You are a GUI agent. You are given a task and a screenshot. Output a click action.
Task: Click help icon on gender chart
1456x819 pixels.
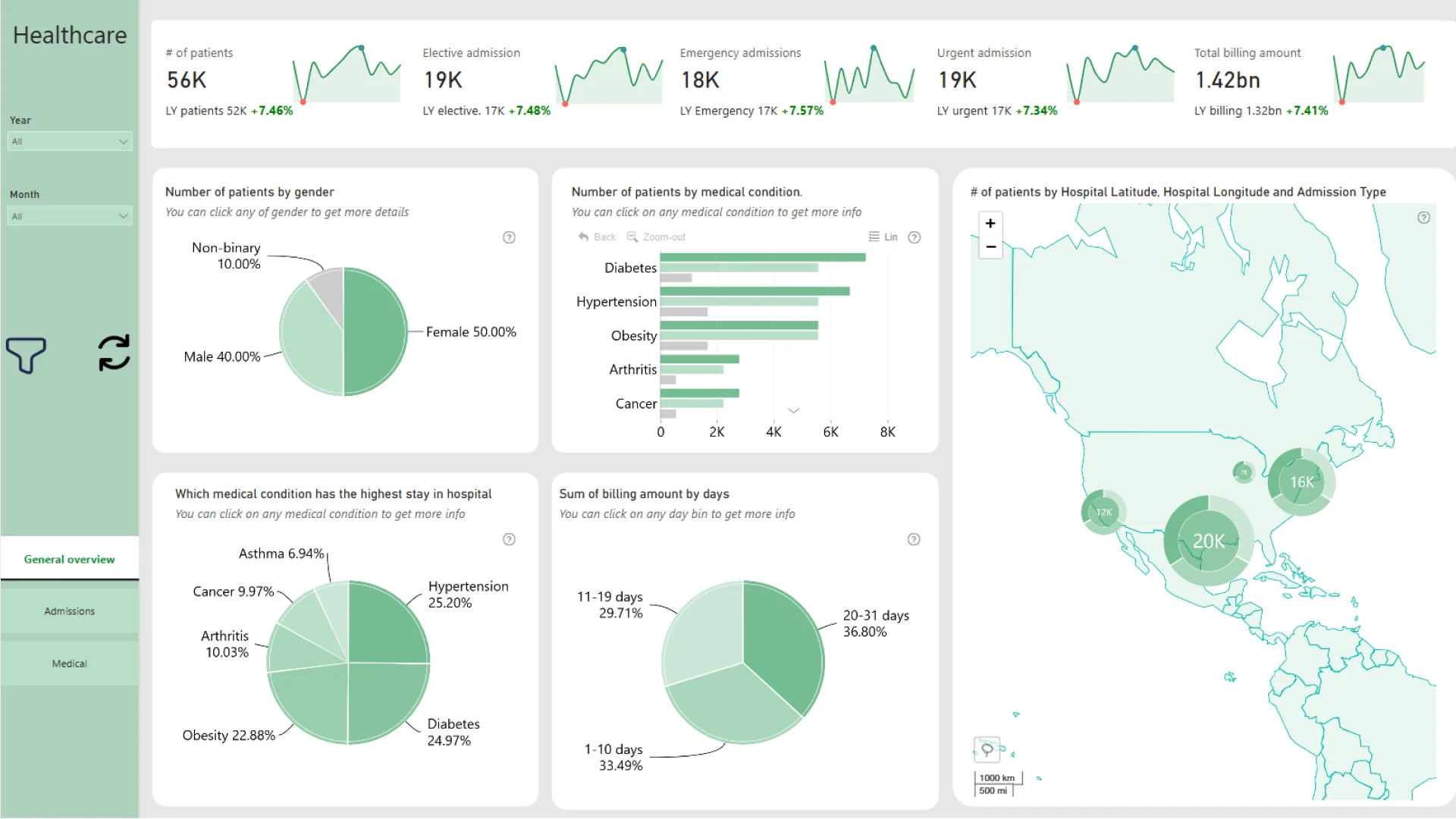(509, 237)
